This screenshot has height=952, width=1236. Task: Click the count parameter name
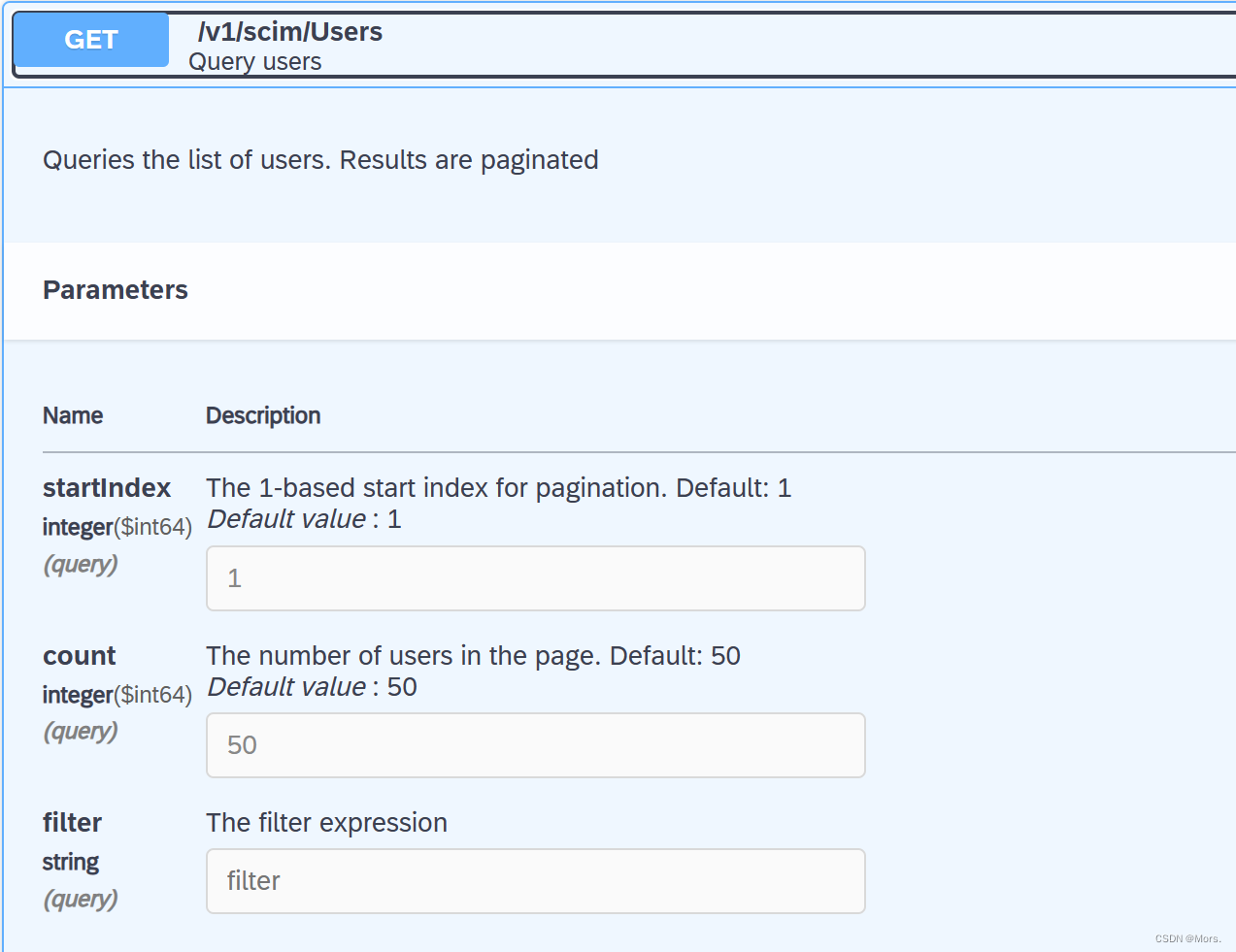click(80, 656)
